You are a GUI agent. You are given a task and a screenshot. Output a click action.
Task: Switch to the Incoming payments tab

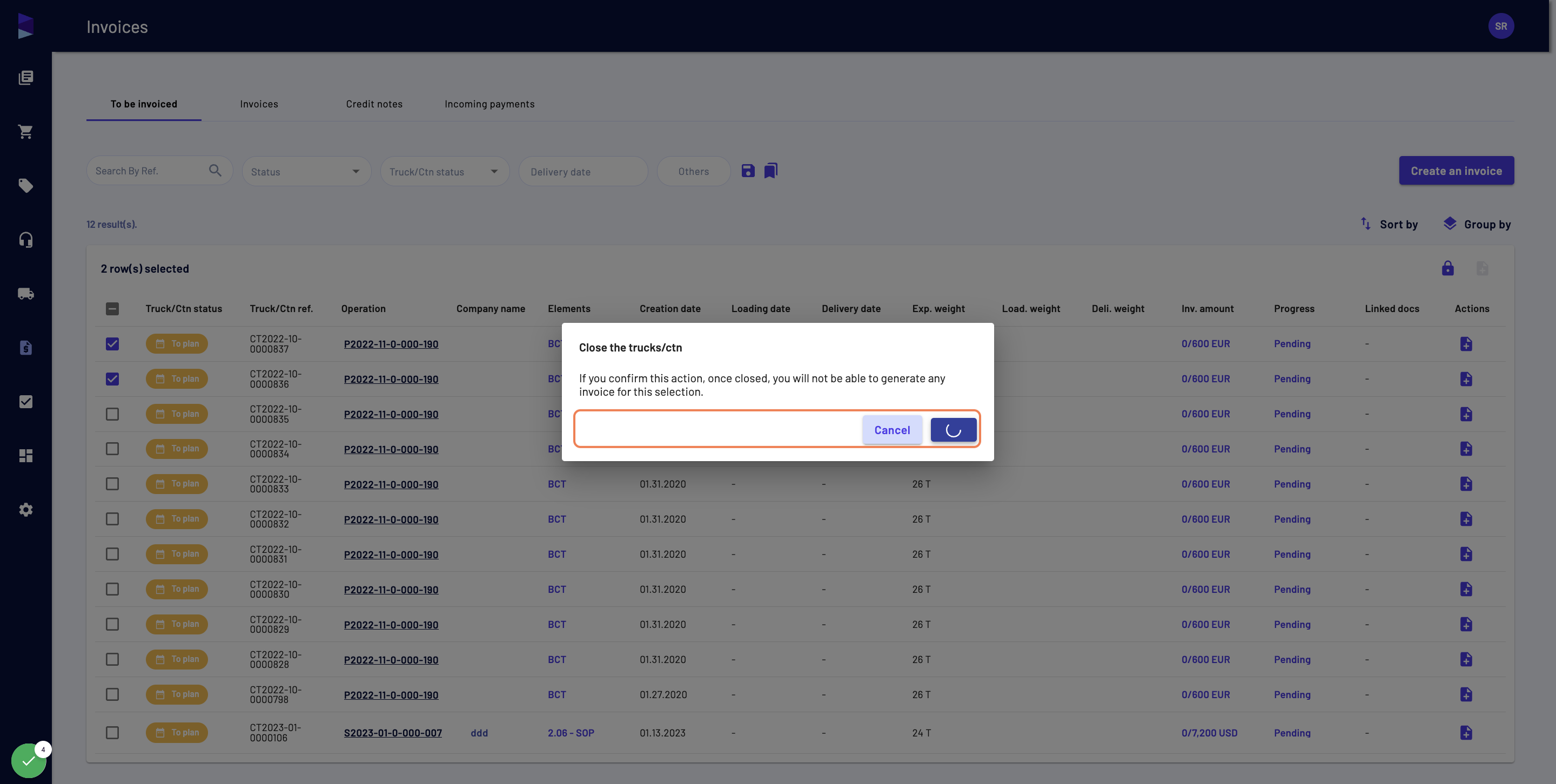pos(489,104)
